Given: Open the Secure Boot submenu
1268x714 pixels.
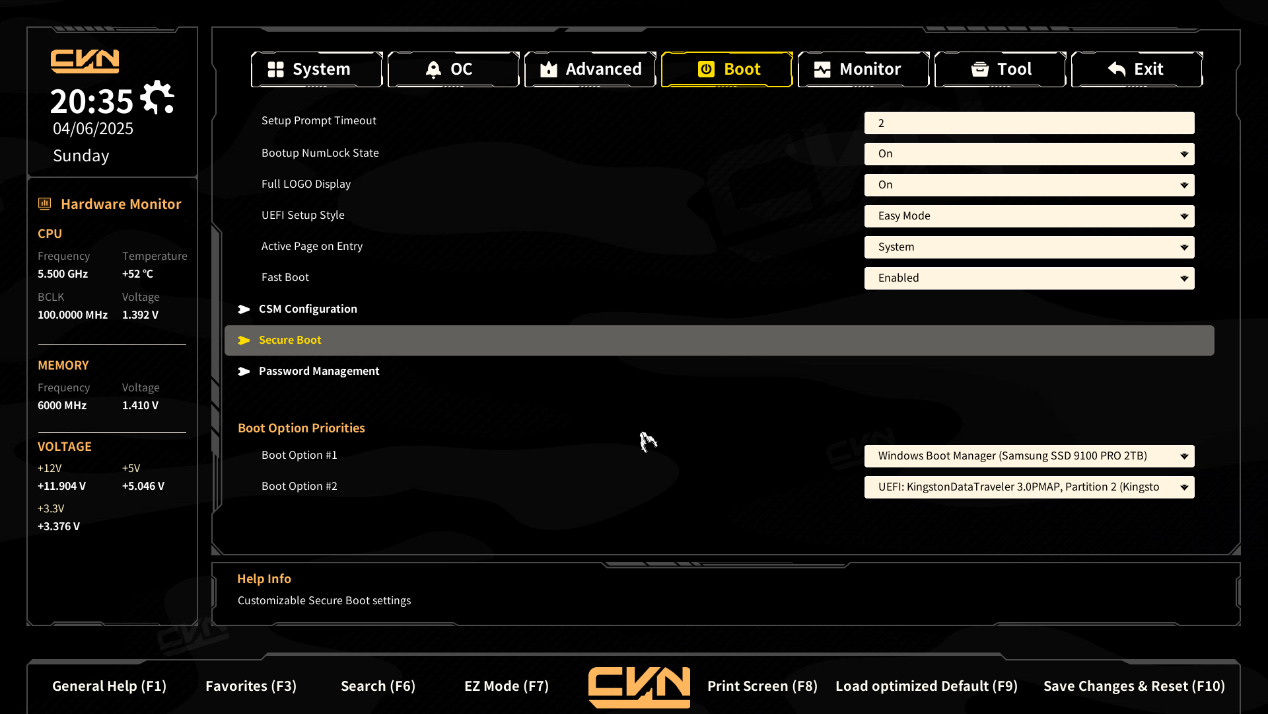Looking at the screenshot, I should point(719,340).
